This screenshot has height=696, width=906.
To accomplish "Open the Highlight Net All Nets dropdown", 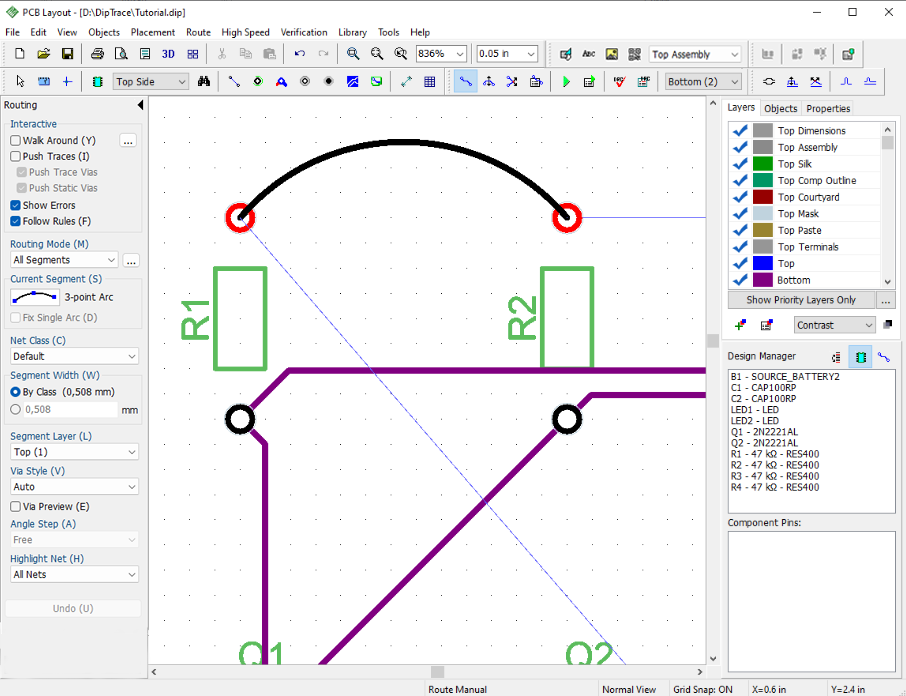I will tap(75, 575).
